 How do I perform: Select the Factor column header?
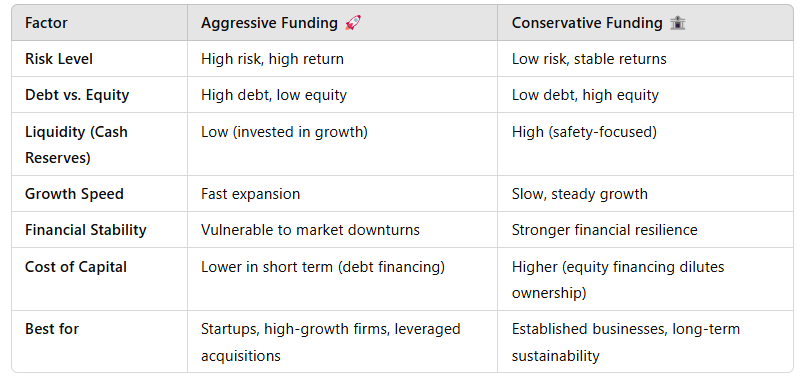[46, 23]
